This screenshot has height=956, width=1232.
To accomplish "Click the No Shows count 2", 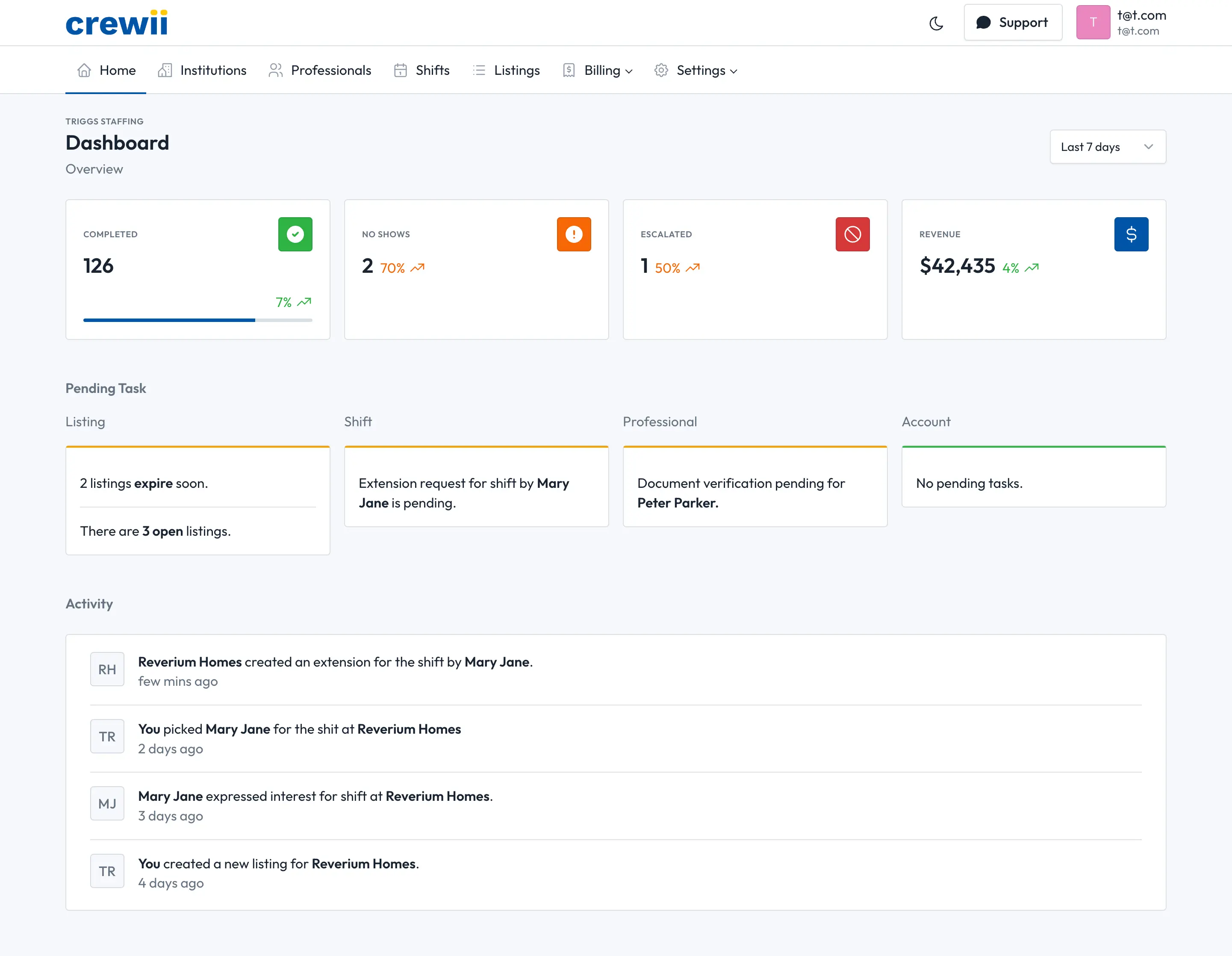I will tap(367, 266).
